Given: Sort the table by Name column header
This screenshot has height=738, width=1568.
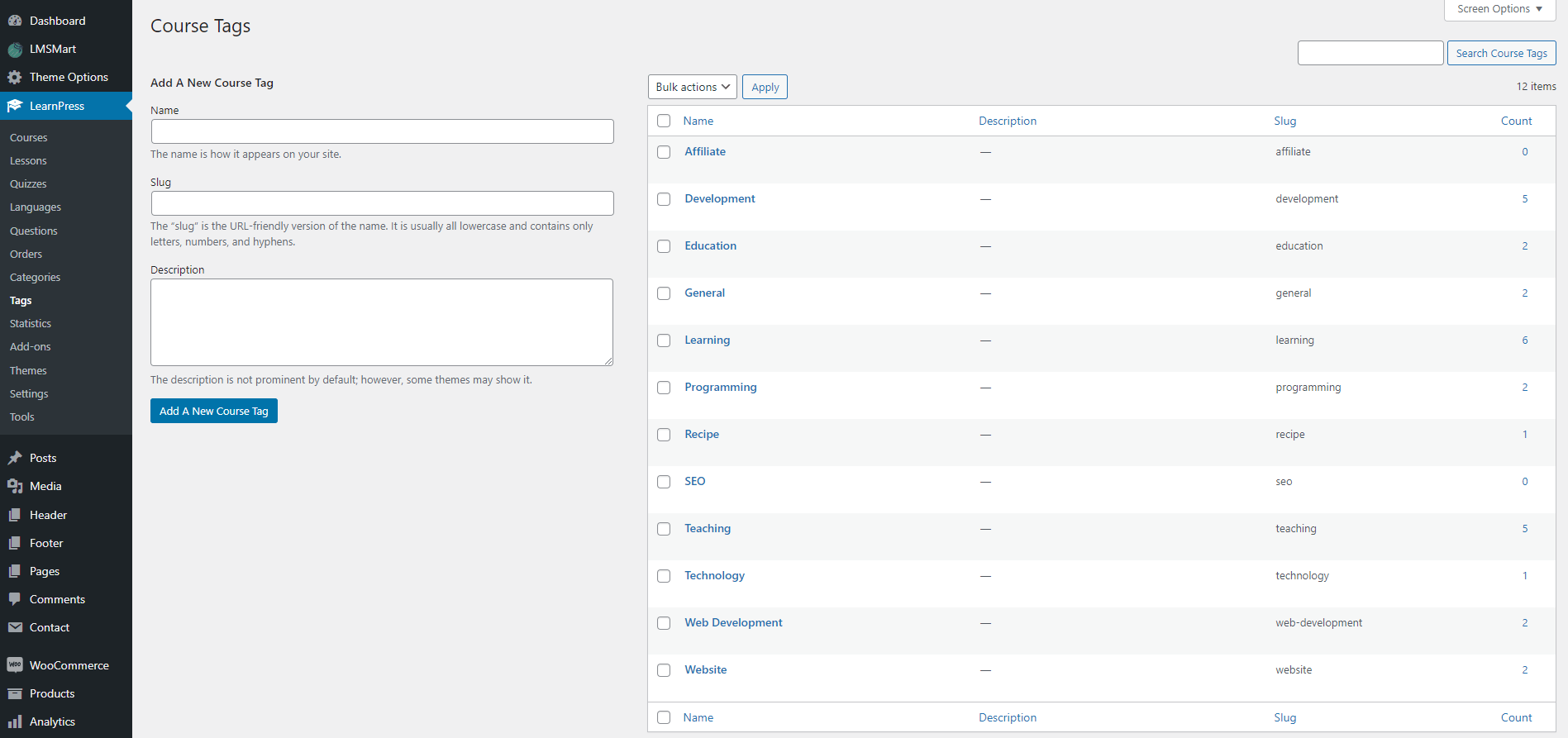Looking at the screenshot, I should pos(698,121).
